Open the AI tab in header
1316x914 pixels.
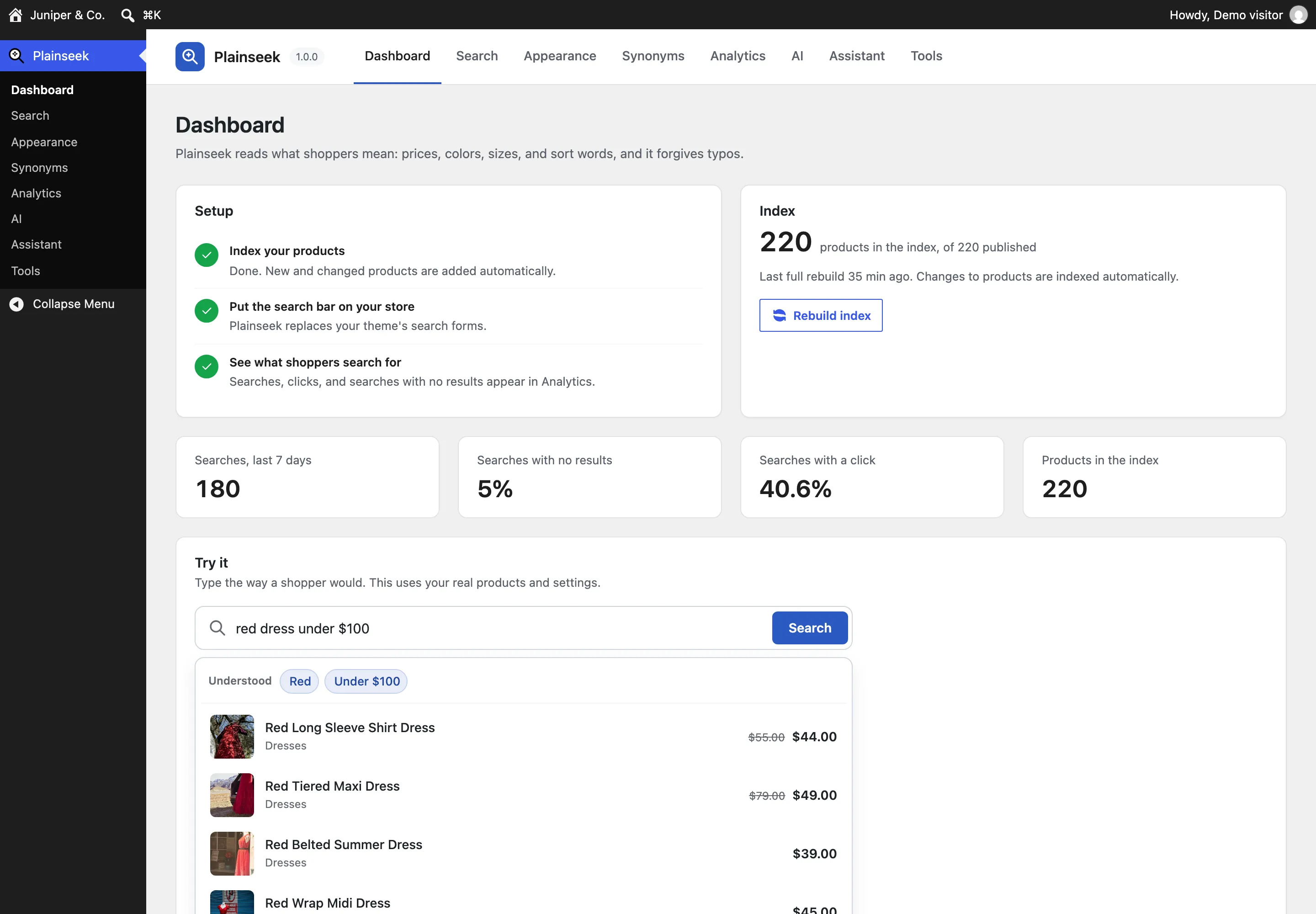pyautogui.click(x=797, y=56)
